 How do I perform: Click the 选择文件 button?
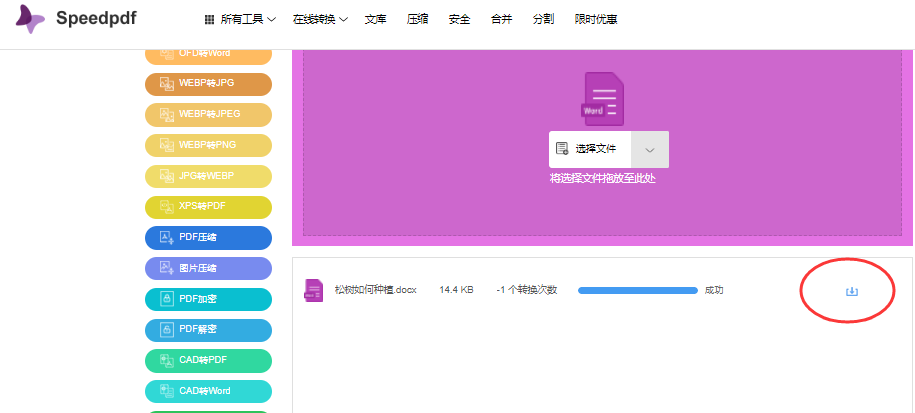point(590,149)
